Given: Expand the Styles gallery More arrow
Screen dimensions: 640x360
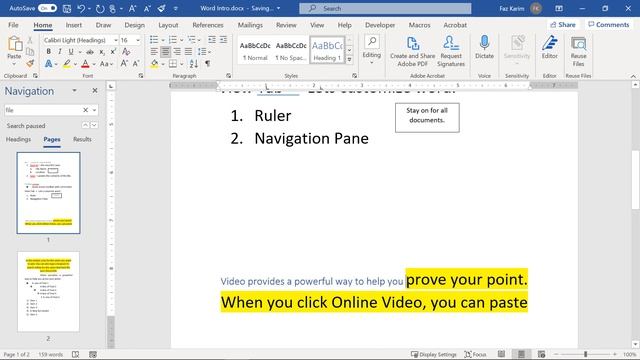Looking at the screenshot, I should click(350, 60).
